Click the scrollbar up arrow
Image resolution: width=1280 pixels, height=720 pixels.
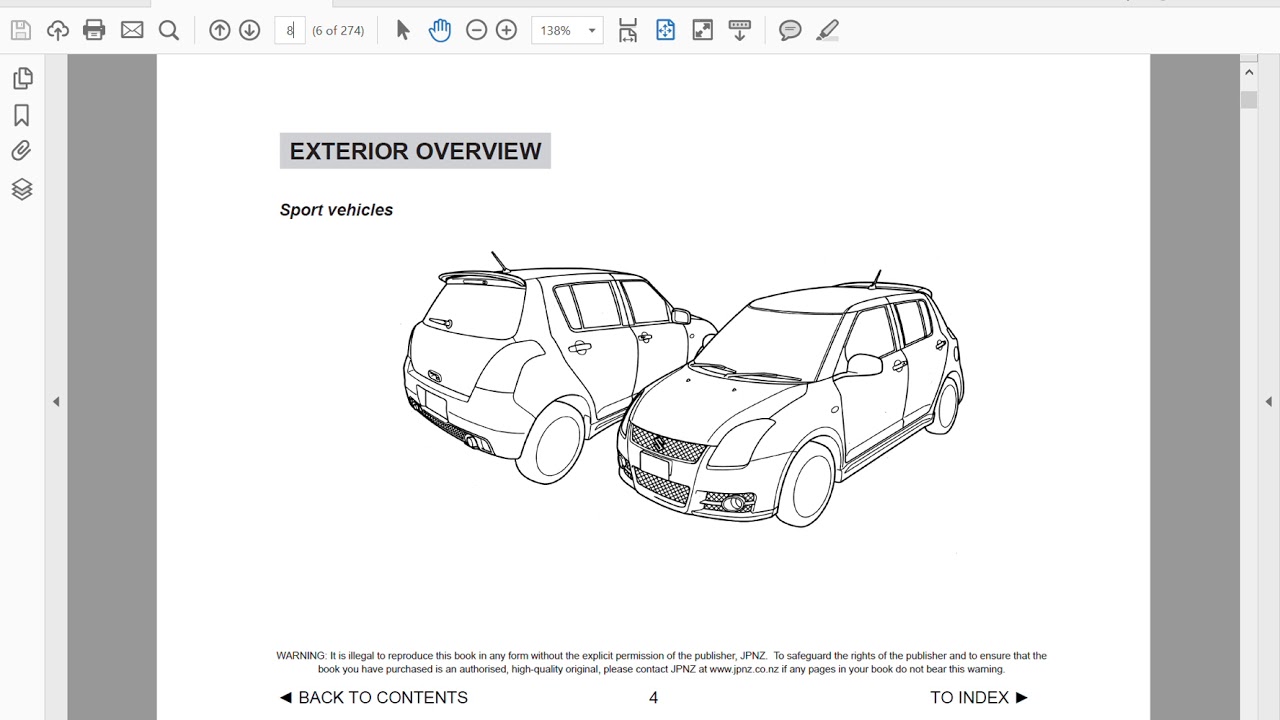point(1249,72)
